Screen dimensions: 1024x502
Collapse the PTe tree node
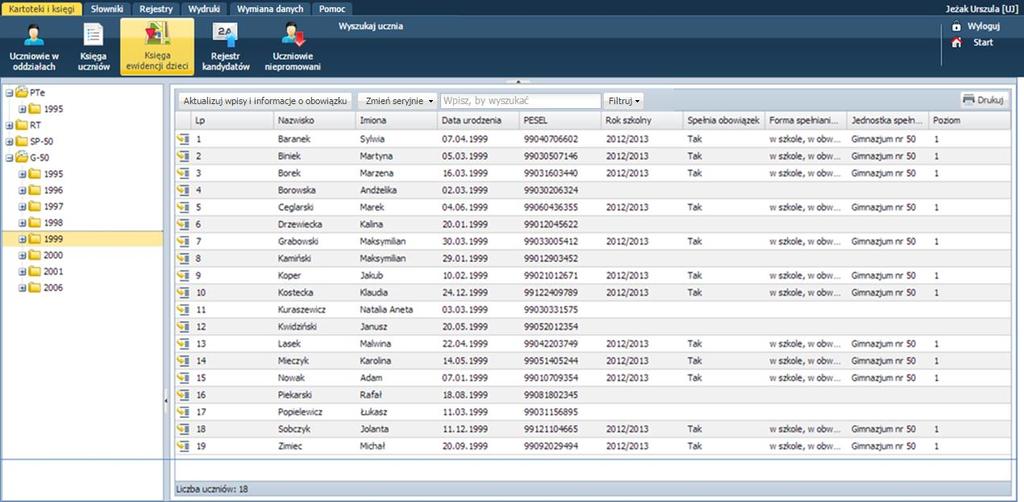(9, 93)
